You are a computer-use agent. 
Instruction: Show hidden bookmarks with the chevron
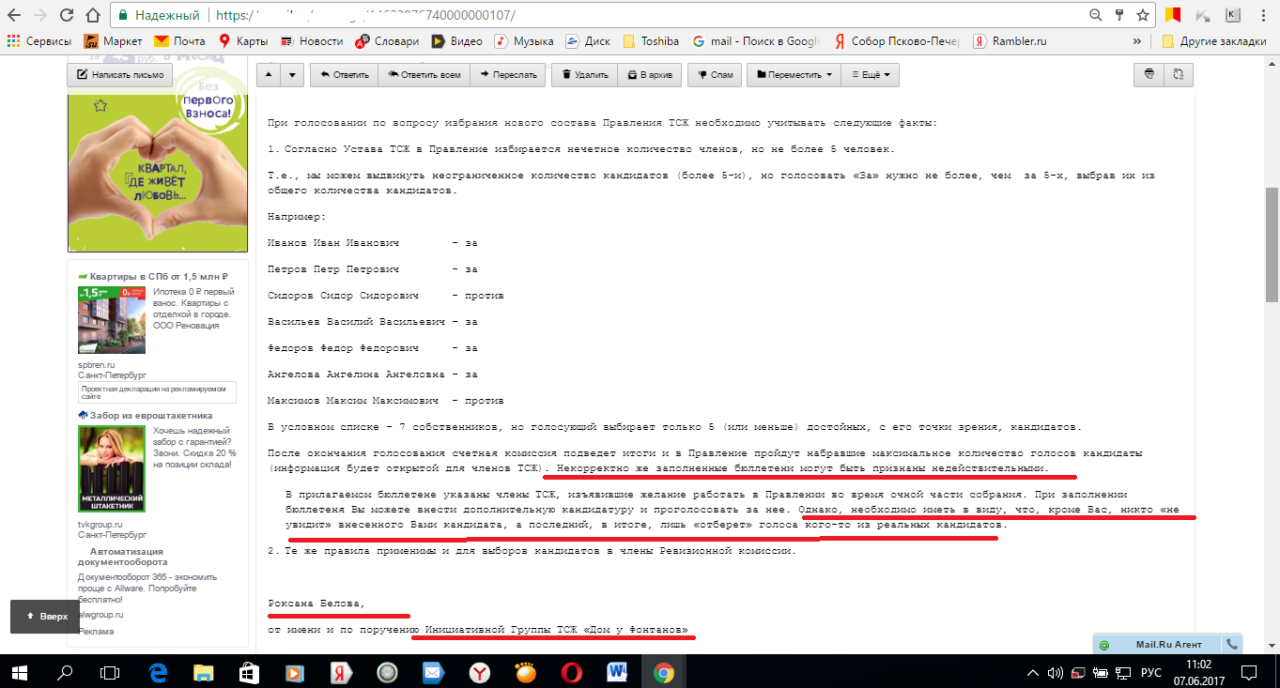point(1137,41)
